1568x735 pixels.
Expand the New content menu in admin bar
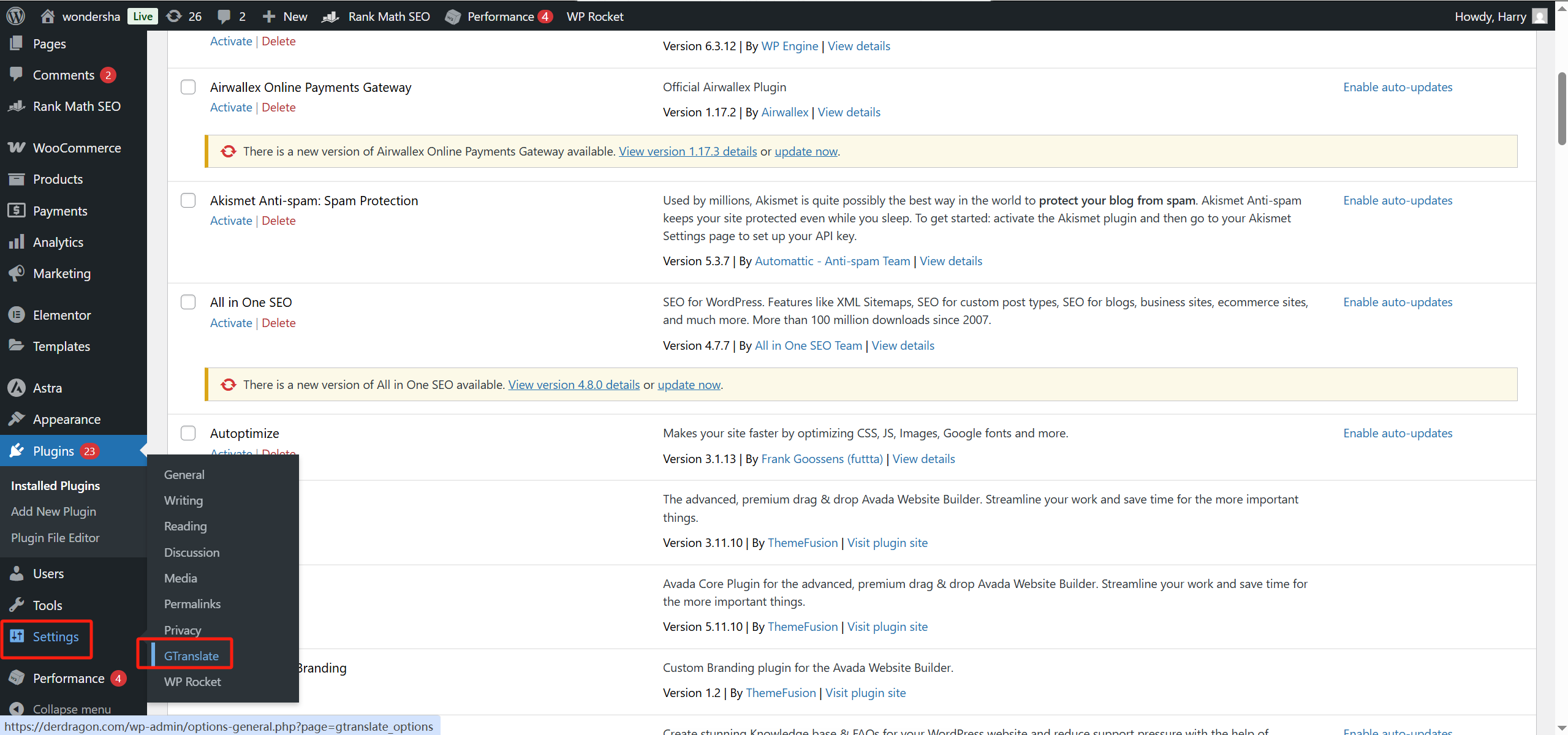285,16
